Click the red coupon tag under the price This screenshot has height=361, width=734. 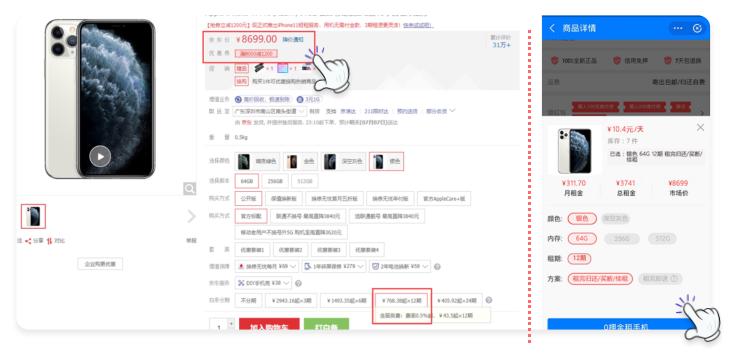[x=256, y=54]
